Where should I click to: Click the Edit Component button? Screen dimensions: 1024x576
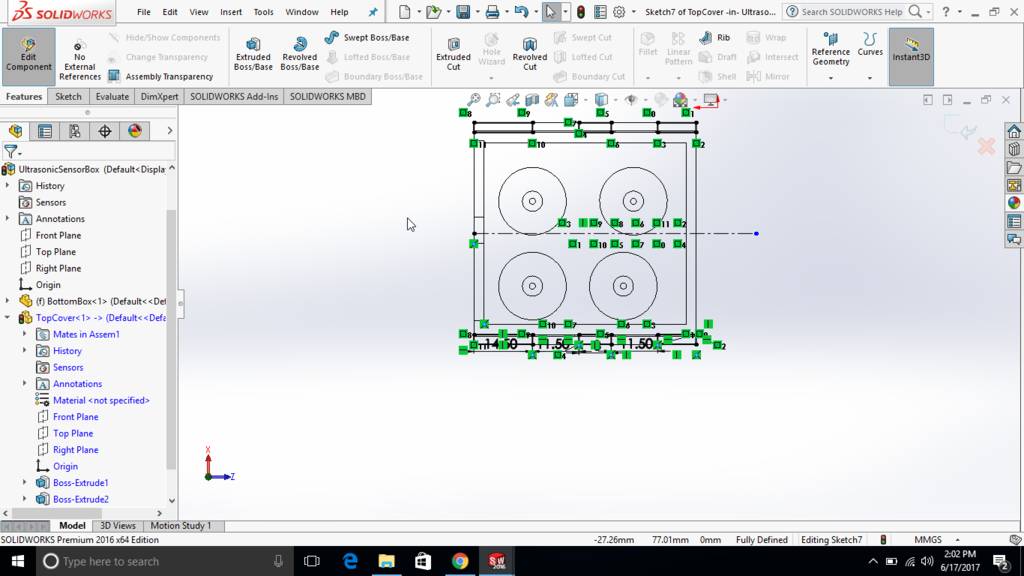pyautogui.click(x=28, y=56)
